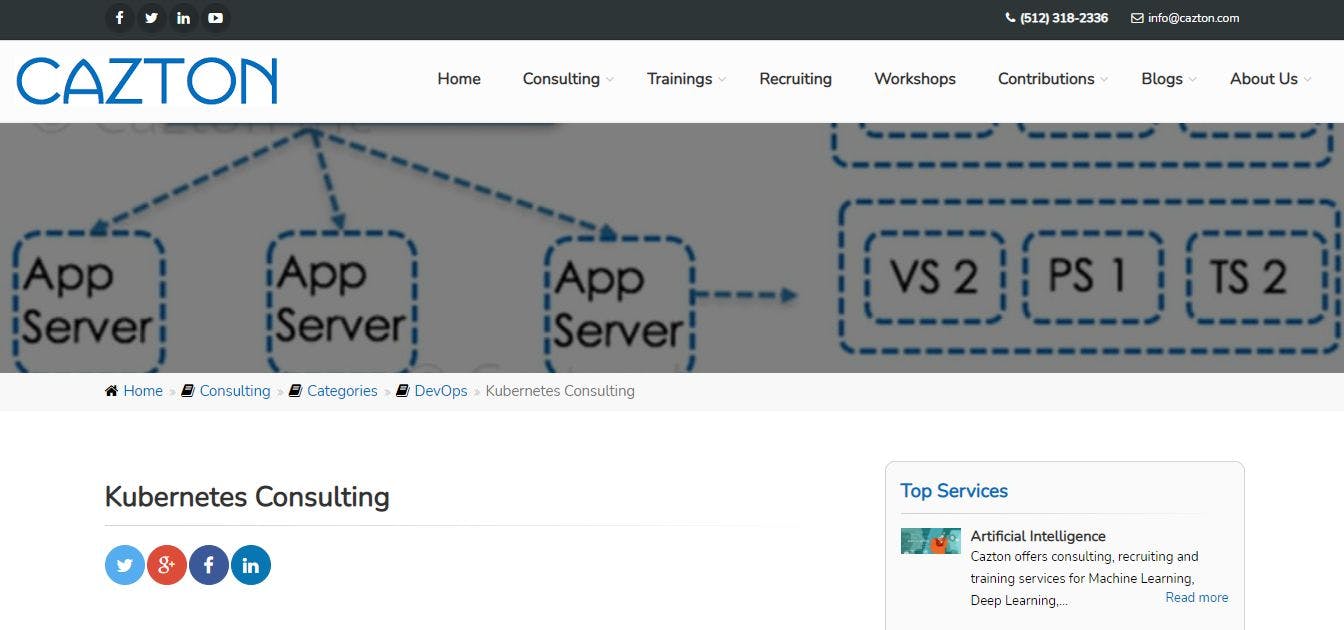Image resolution: width=1344 pixels, height=630 pixels.
Task: Go to Home breadcrumb link
Action: pyautogui.click(x=143, y=391)
